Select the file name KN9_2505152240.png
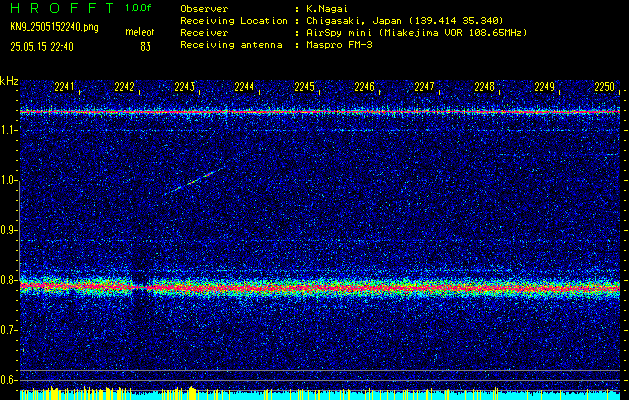629x400 pixels. tap(54, 27)
